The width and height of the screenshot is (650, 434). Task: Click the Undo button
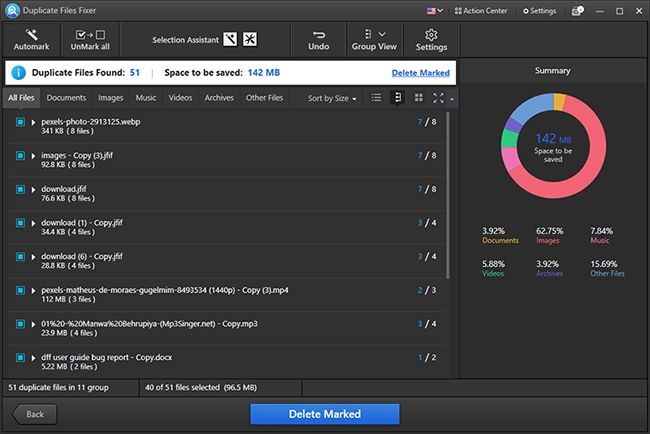coord(318,40)
